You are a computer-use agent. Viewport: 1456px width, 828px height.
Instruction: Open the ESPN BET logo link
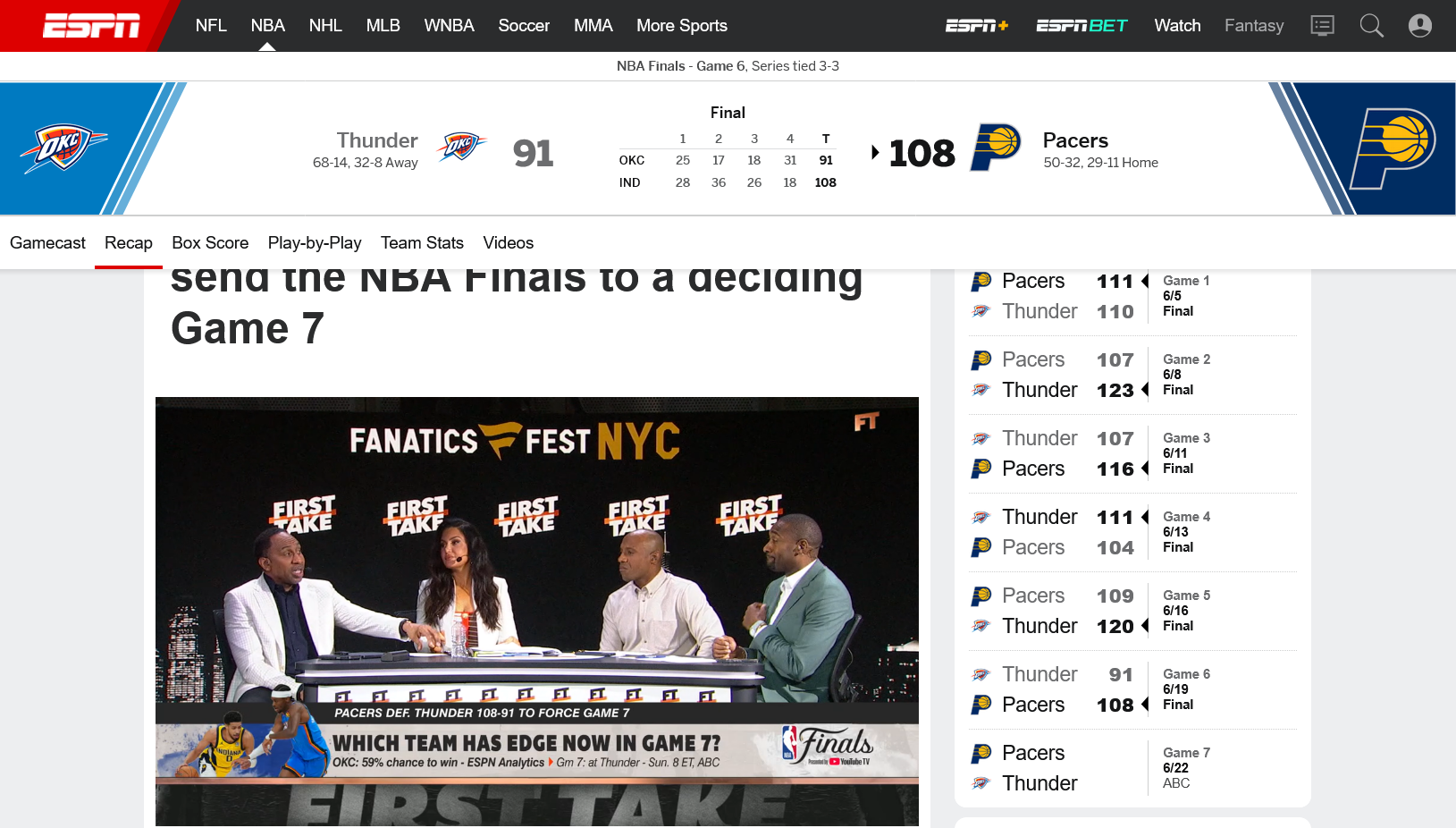click(x=1081, y=26)
